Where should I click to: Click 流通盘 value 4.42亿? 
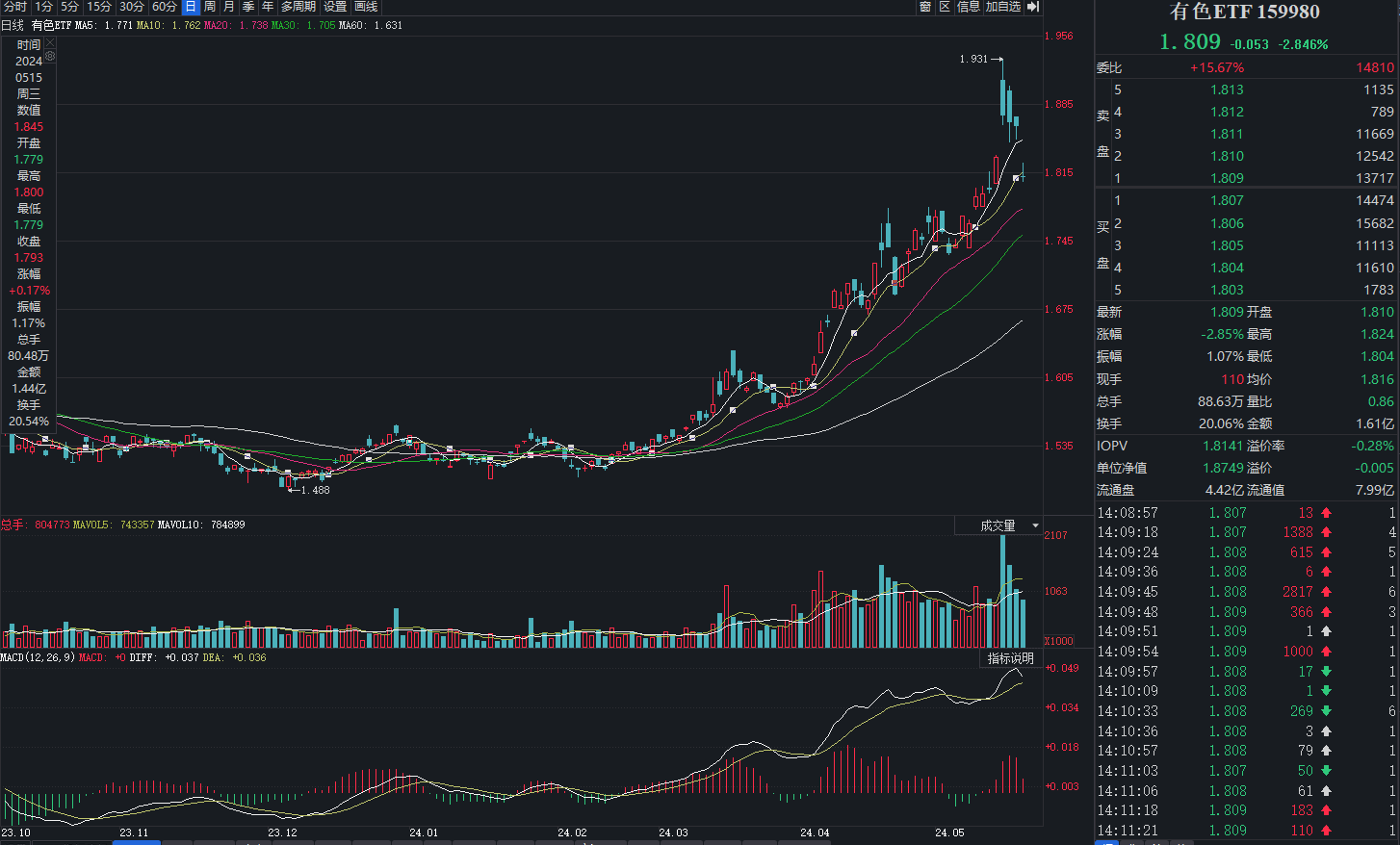1225,490
